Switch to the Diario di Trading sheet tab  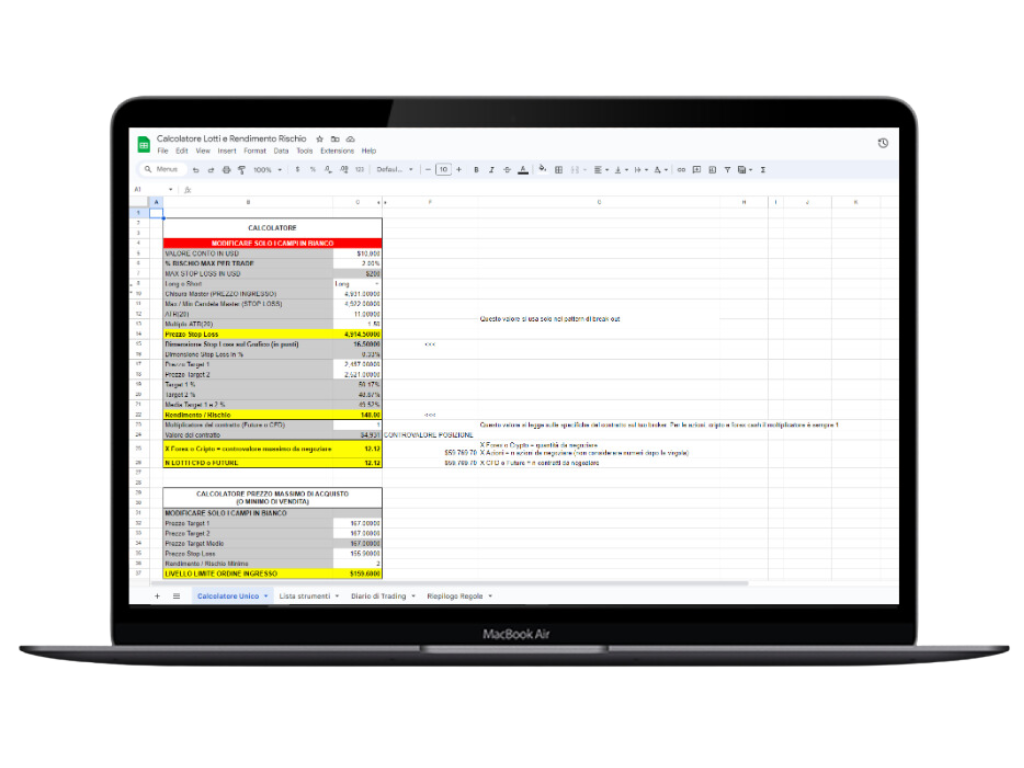(x=378, y=596)
